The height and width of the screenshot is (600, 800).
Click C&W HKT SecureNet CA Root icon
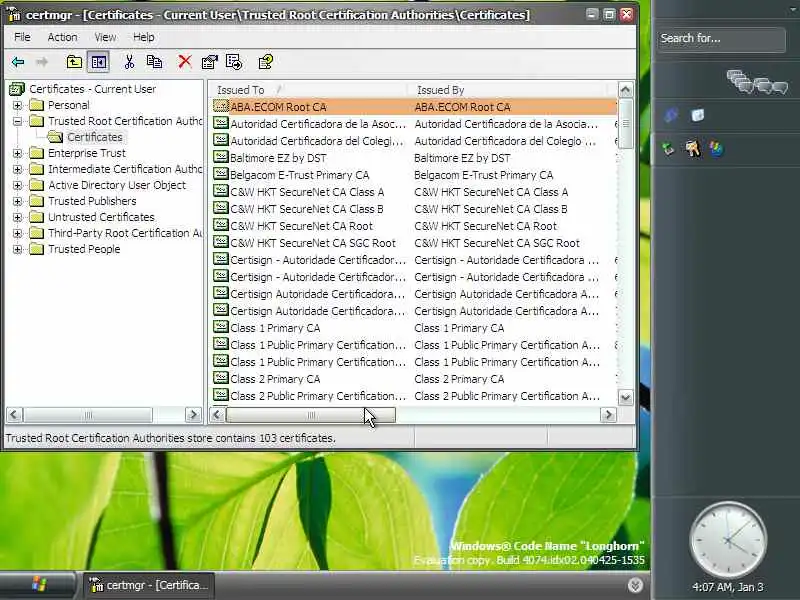pyautogui.click(x=220, y=225)
